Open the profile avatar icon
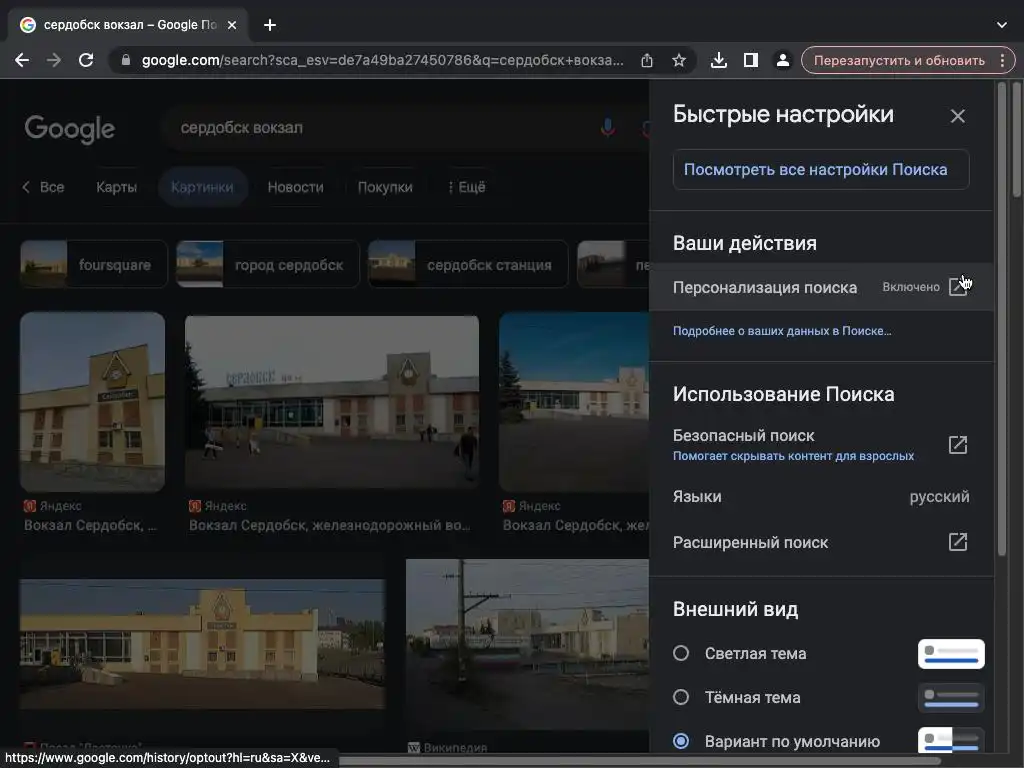The height and width of the screenshot is (768, 1024). [782, 60]
